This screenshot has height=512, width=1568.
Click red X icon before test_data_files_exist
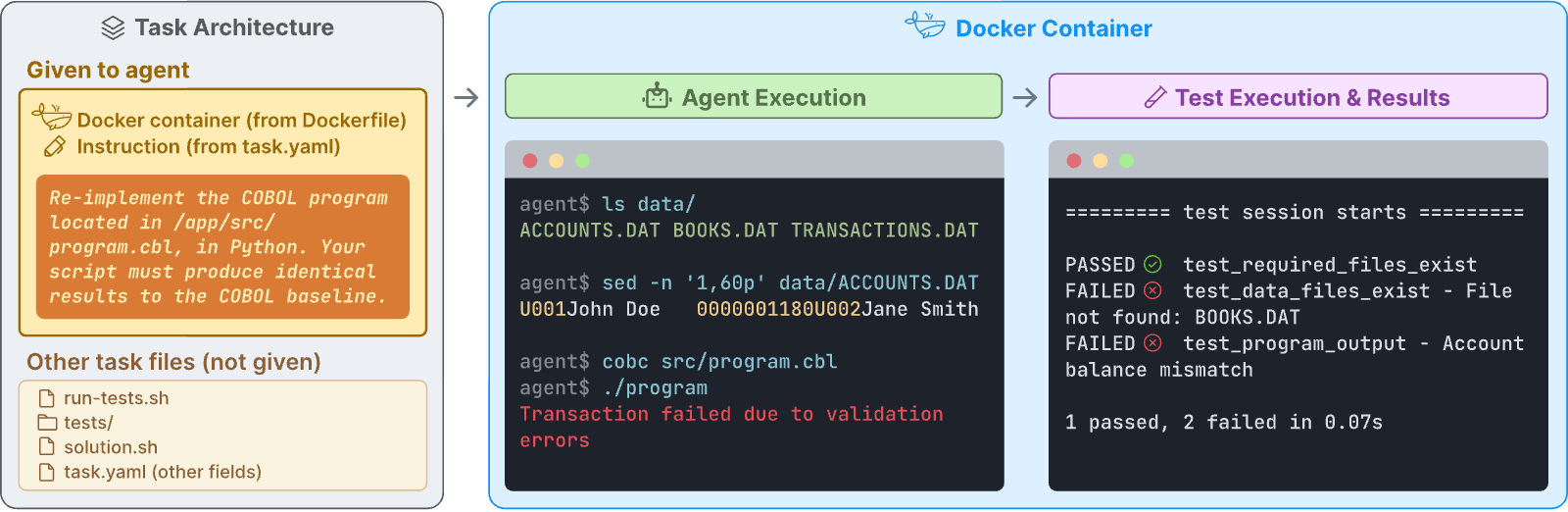1152,290
